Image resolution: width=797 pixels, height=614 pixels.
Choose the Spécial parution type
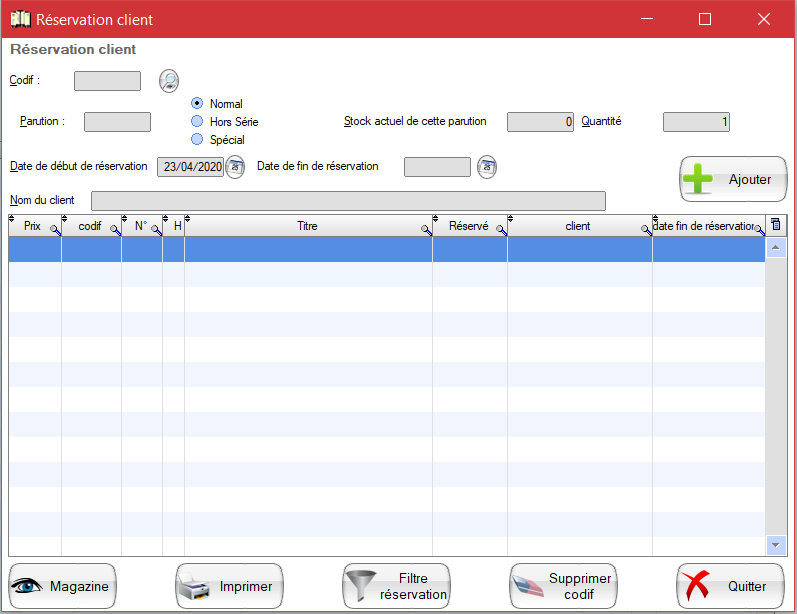coord(197,139)
